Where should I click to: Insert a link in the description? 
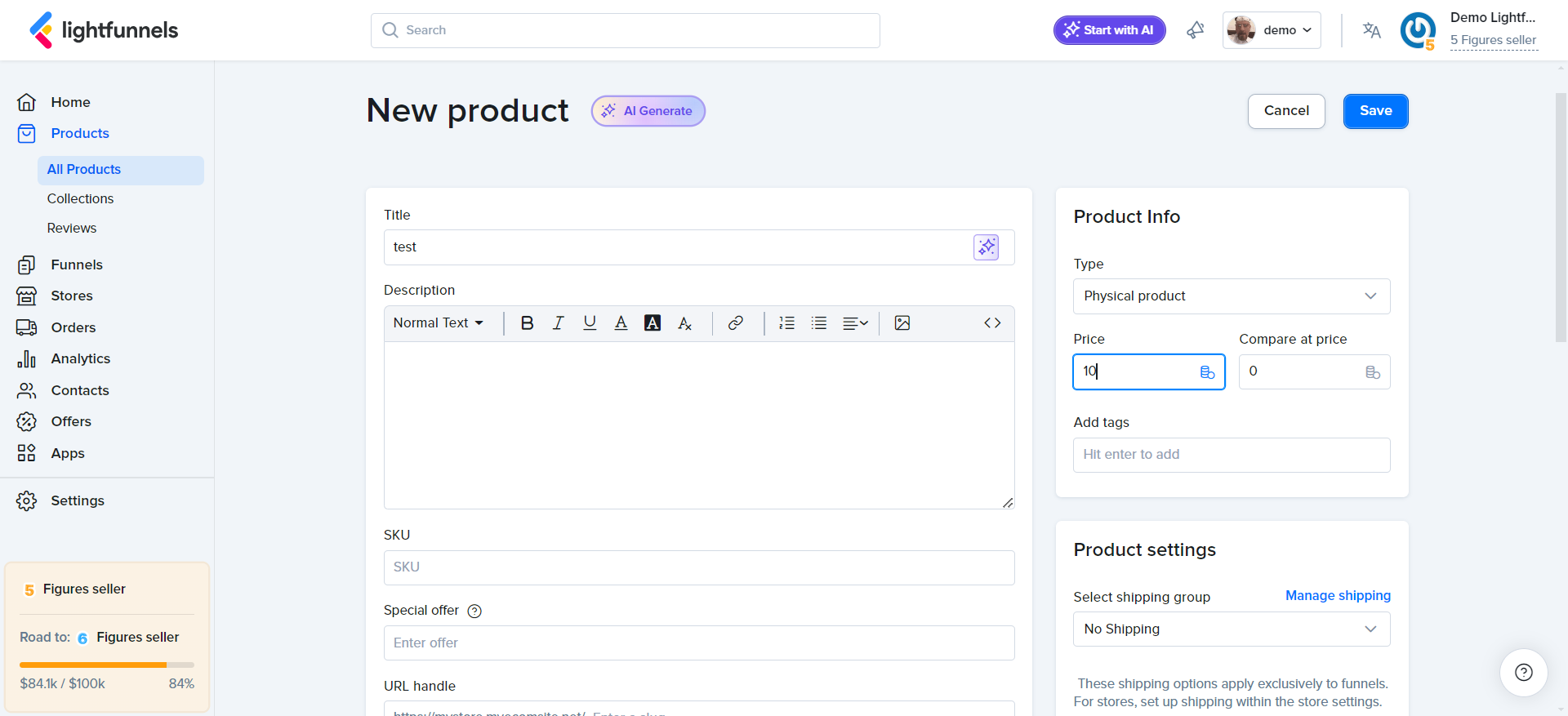coord(736,323)
